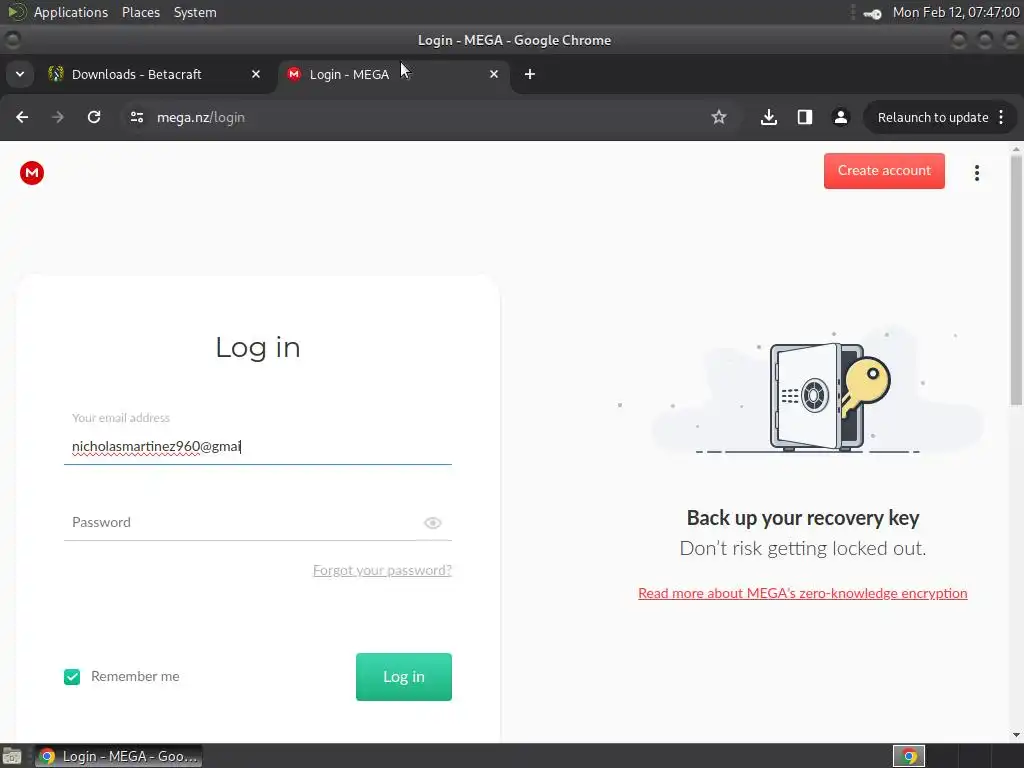
Task: Open the Applications menu
Action: click(71, 12)
